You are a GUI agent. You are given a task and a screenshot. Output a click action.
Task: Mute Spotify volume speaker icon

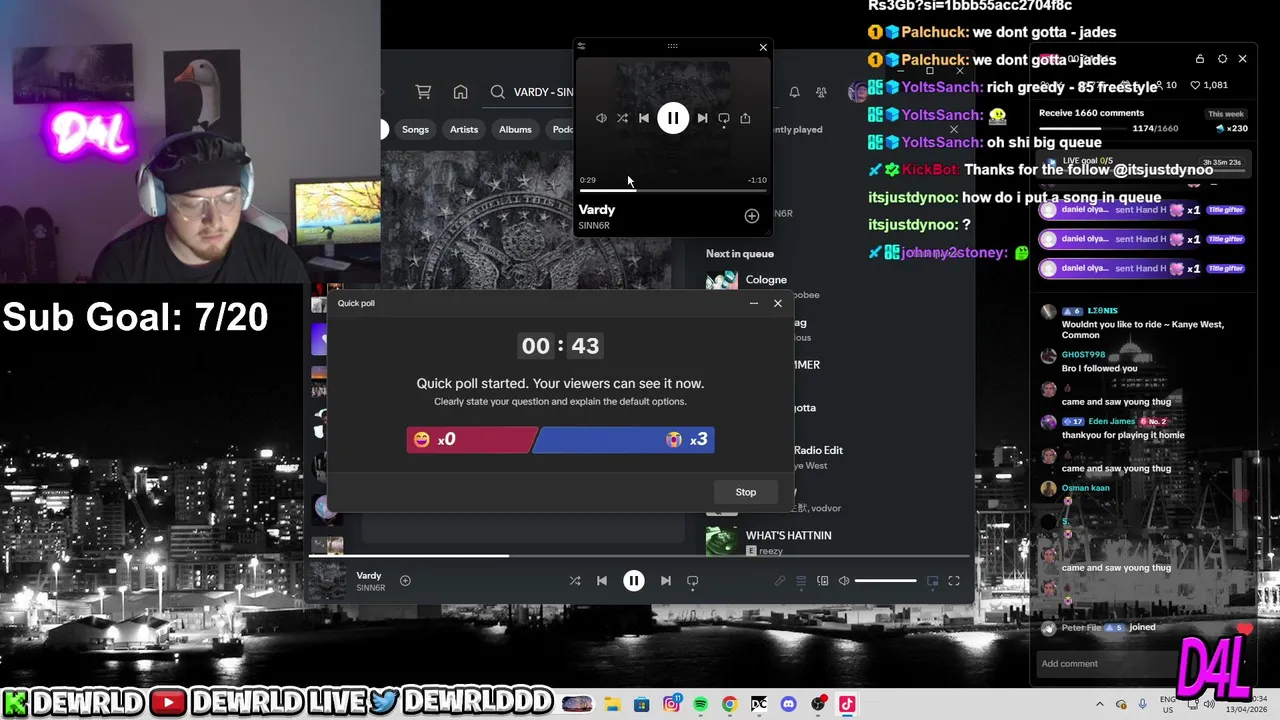[x=844, y=581]
